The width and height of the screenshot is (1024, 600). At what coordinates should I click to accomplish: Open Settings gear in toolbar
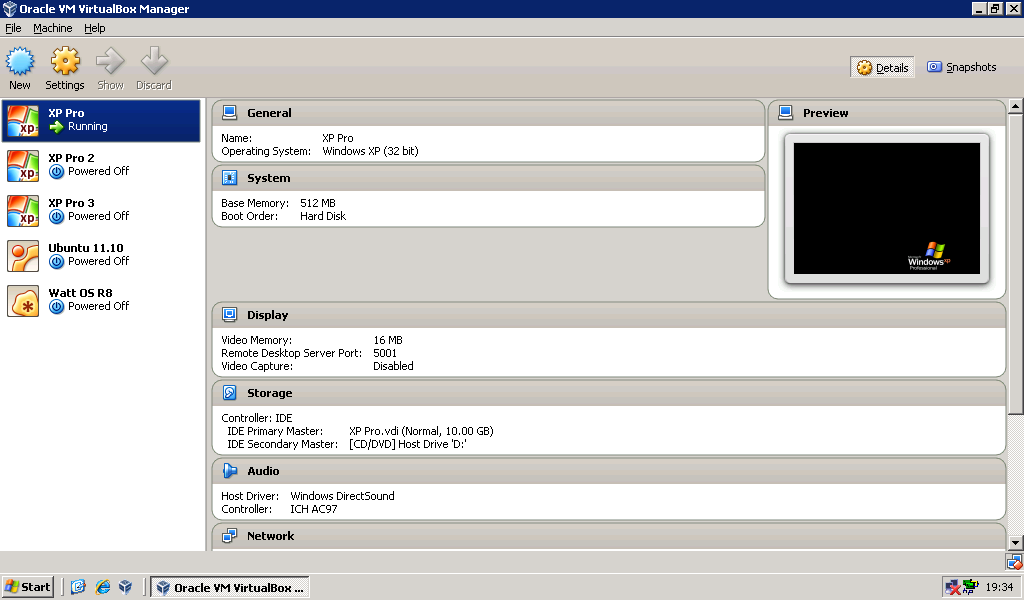(x=65, y=68)
